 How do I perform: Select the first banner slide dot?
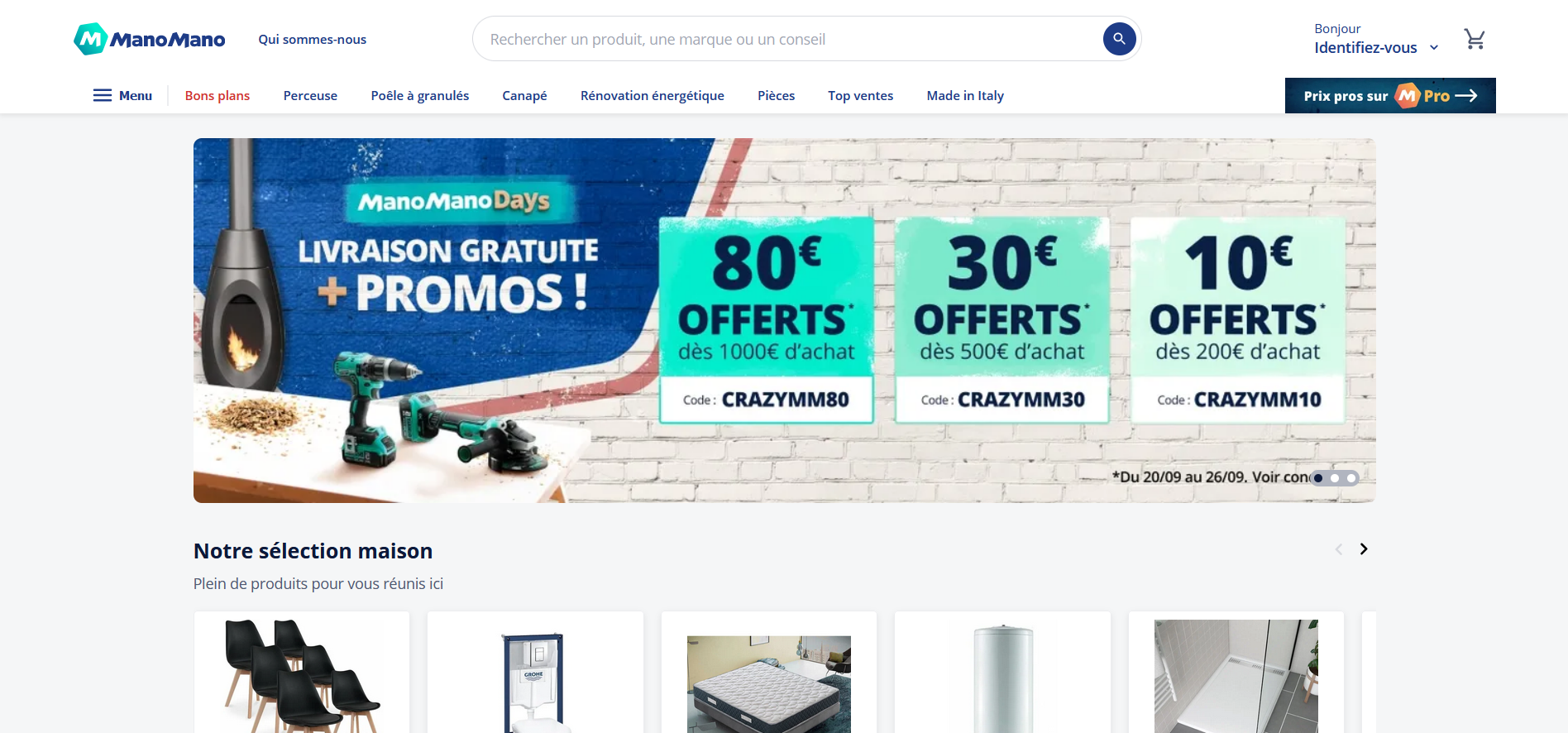tap(1318, 478)
